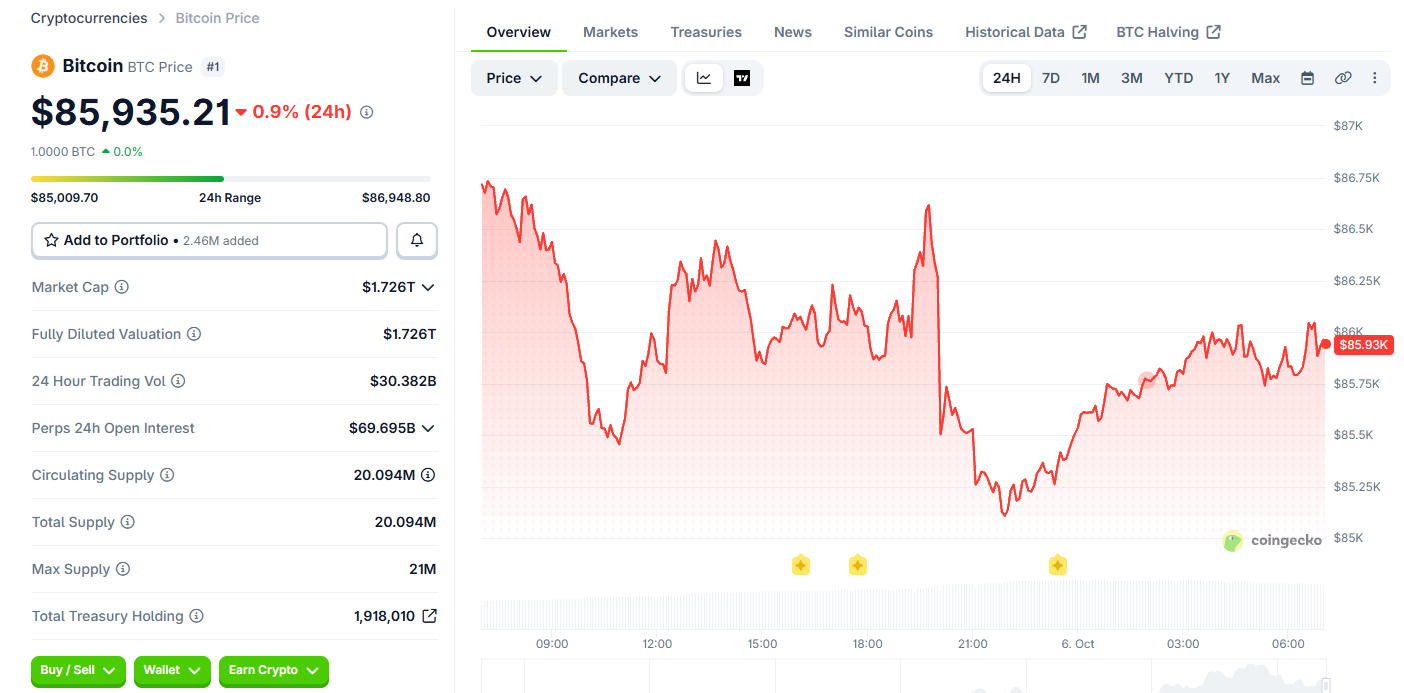The height and width of the screenshot is (693, 1404).
Task: Open chart more options three-dot menu
Action: [x=1375, y=78]
